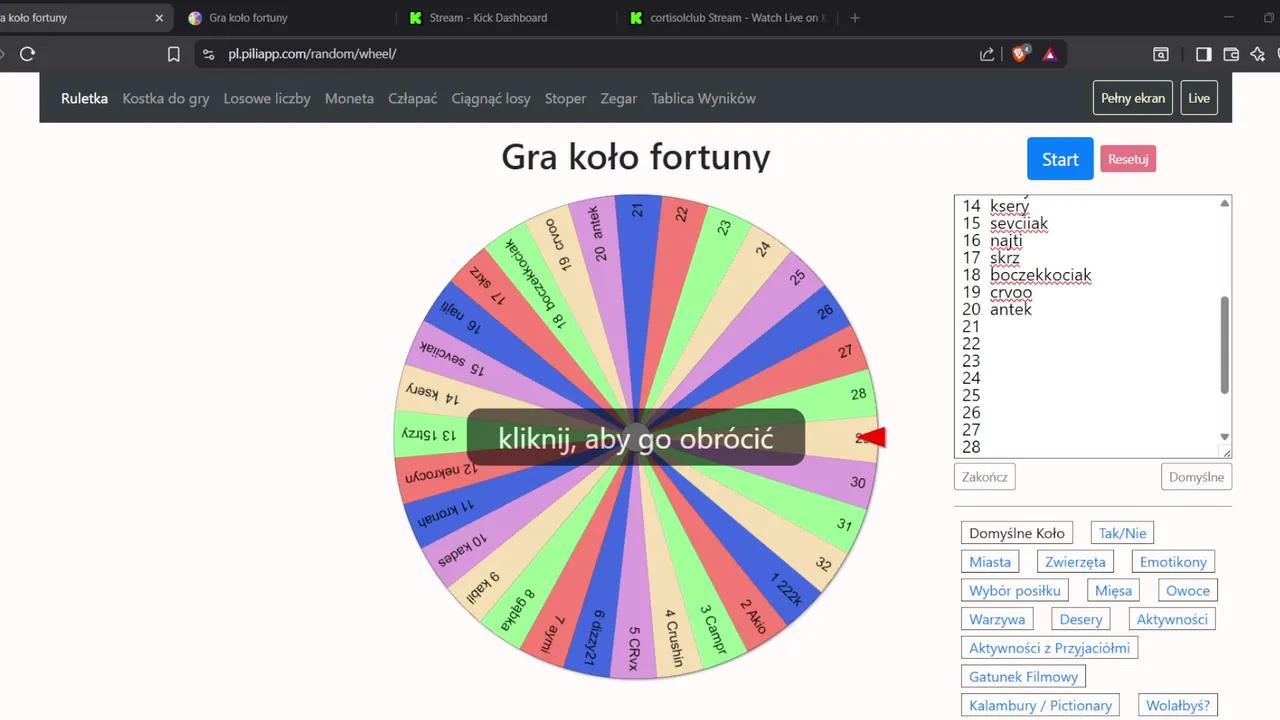Select the Emotikony preset
Viewport: 1280px width, 720px height.
[x=1173, y=562]
